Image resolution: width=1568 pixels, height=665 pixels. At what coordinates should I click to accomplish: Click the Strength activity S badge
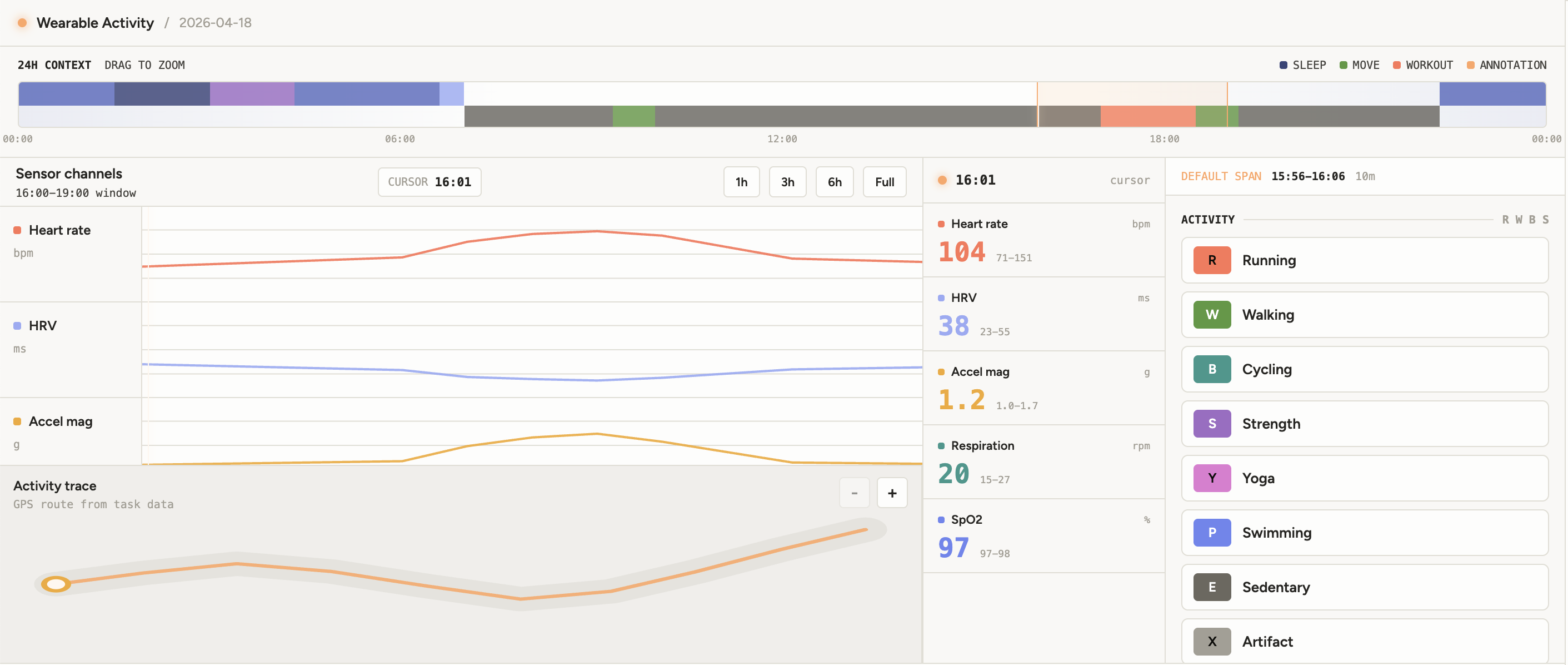click(x=1212, y=424)
